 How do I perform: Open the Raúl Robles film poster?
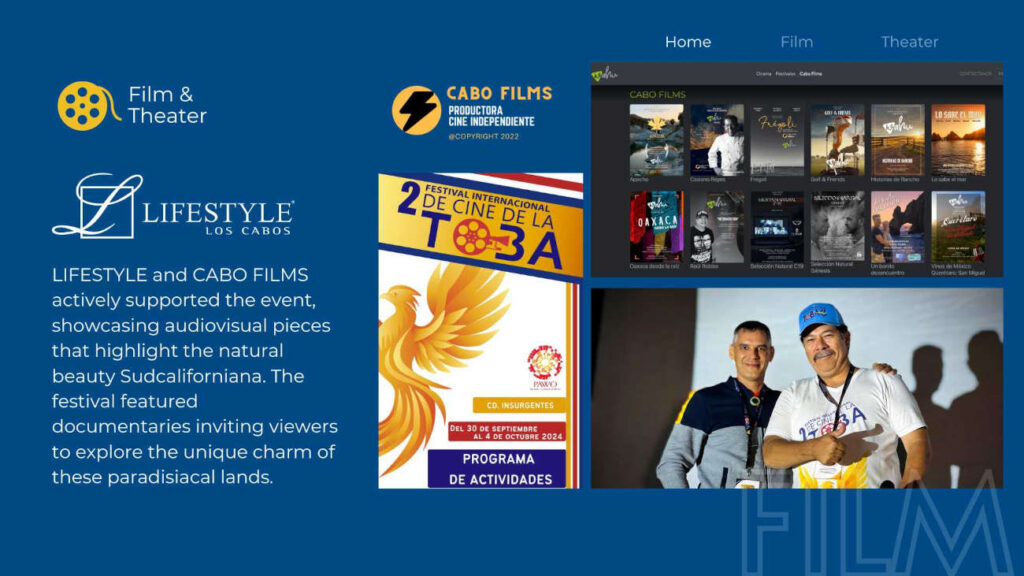(716, 227)
